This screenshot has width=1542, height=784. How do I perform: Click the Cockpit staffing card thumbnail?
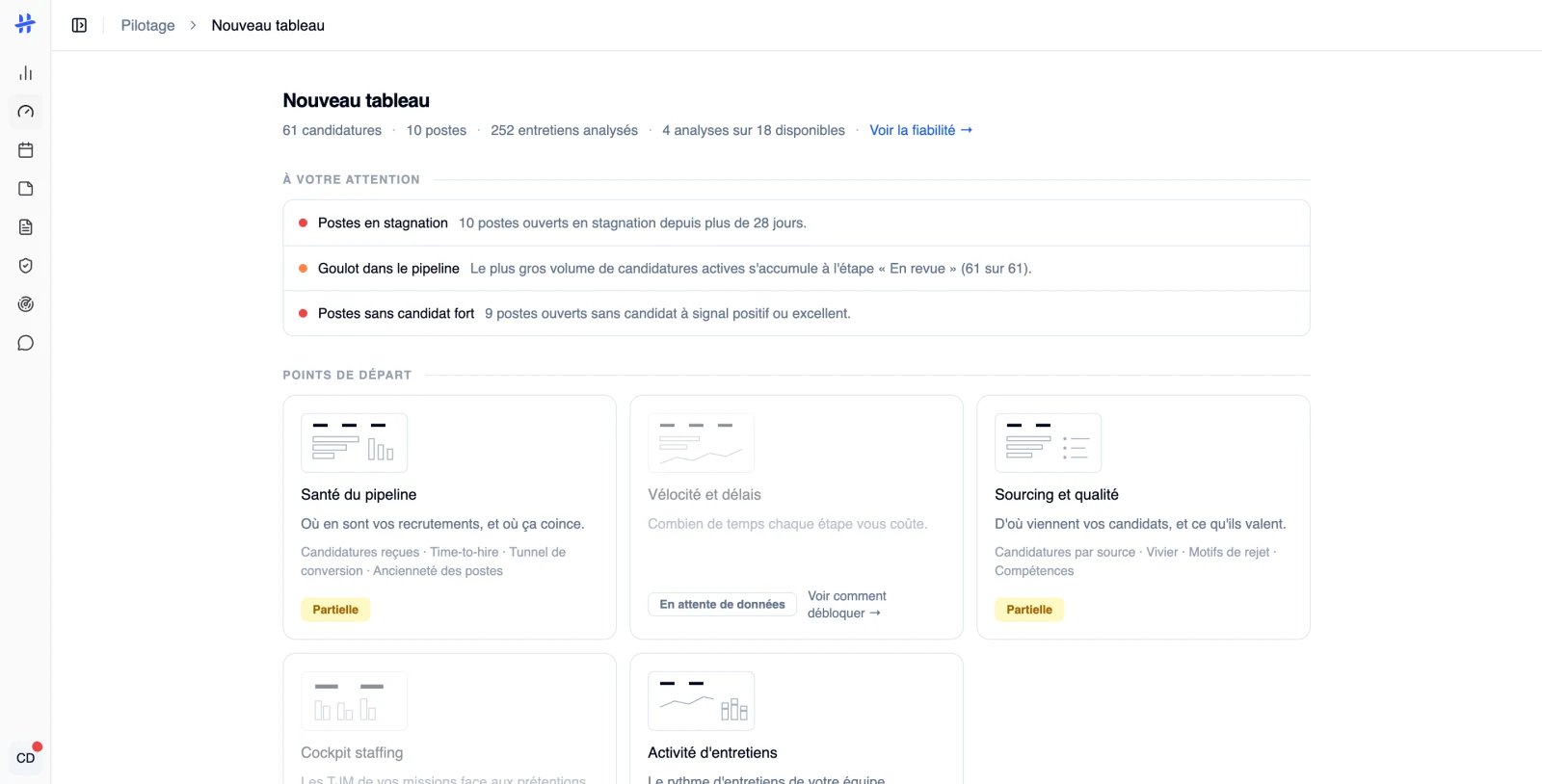354,701
